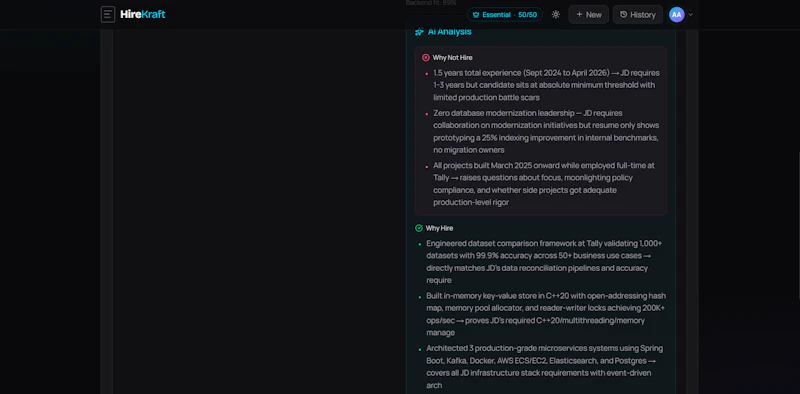Image resolution: width=800 pixels, height=394 pixels.
Task: Expand the account menu chevron
Action: [x=691, y=15]
